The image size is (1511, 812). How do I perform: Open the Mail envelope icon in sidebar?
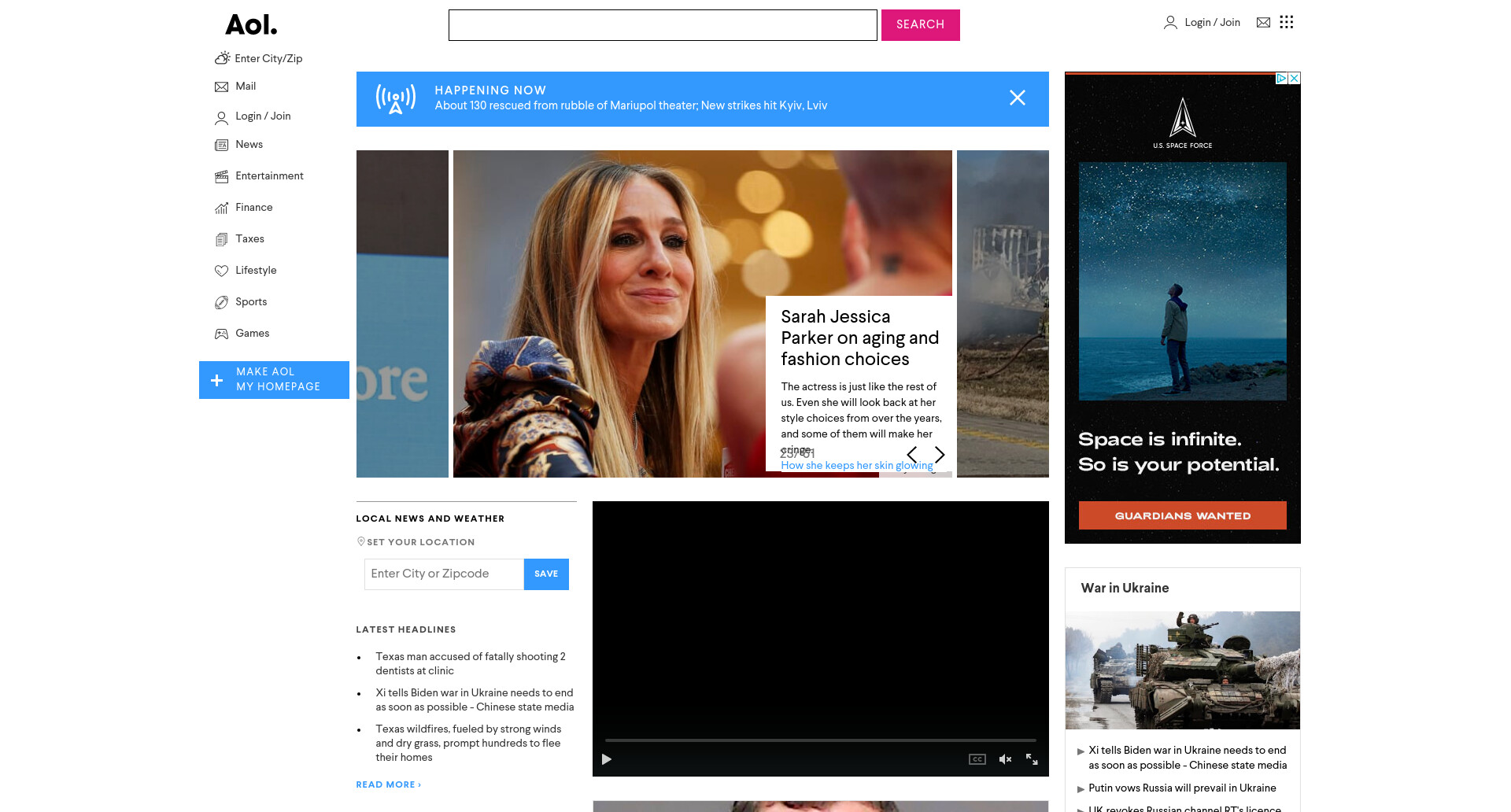222,87
